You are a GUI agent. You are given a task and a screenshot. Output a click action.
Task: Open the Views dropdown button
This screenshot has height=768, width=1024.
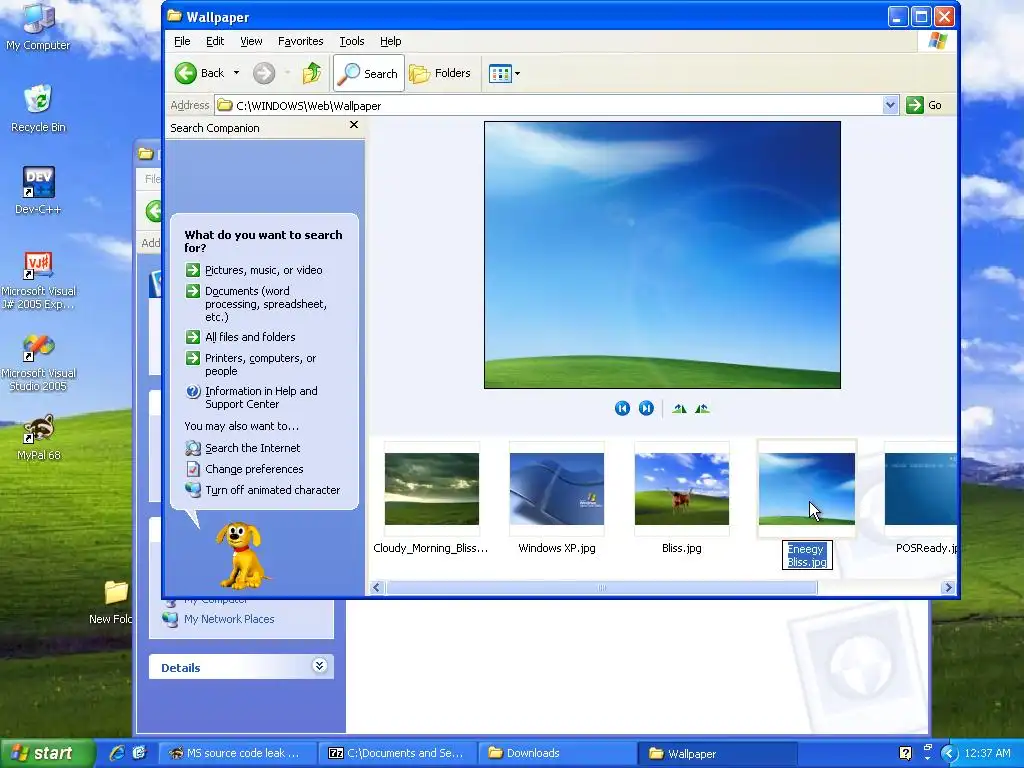point(504,73)
